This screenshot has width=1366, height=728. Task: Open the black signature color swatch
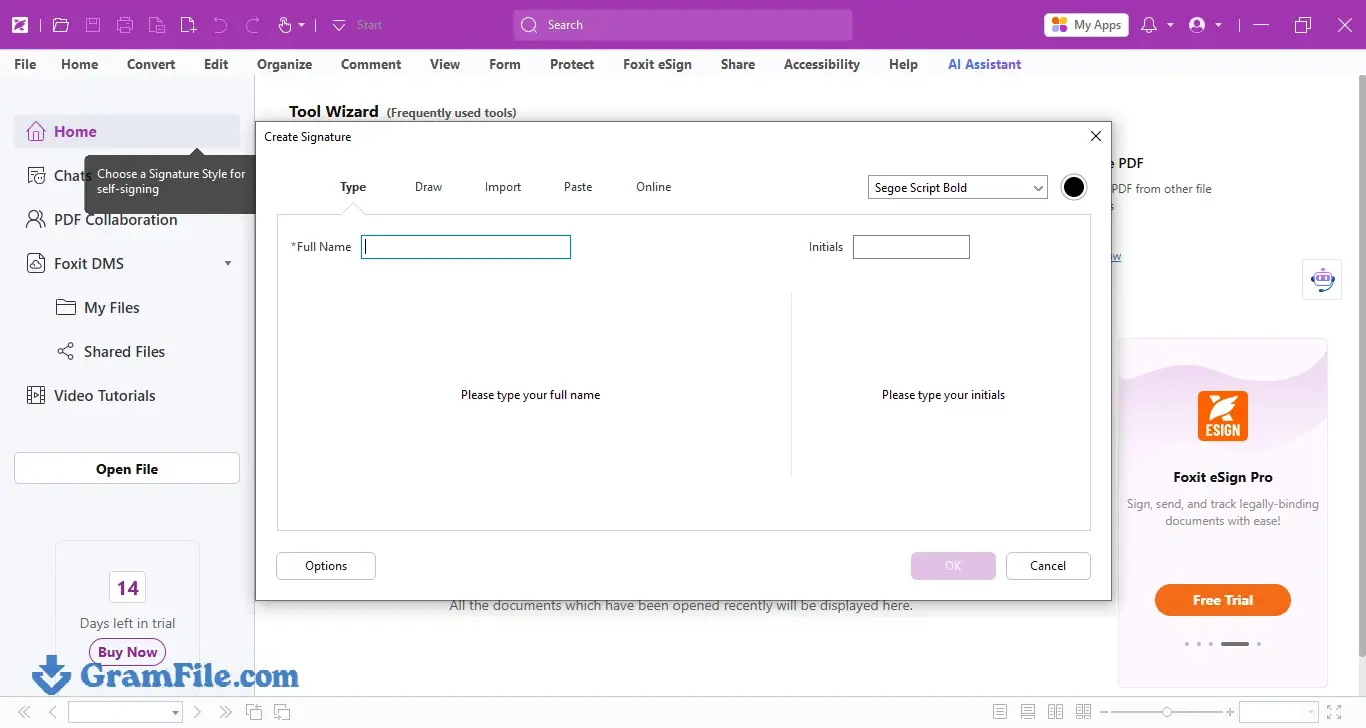1074,187
